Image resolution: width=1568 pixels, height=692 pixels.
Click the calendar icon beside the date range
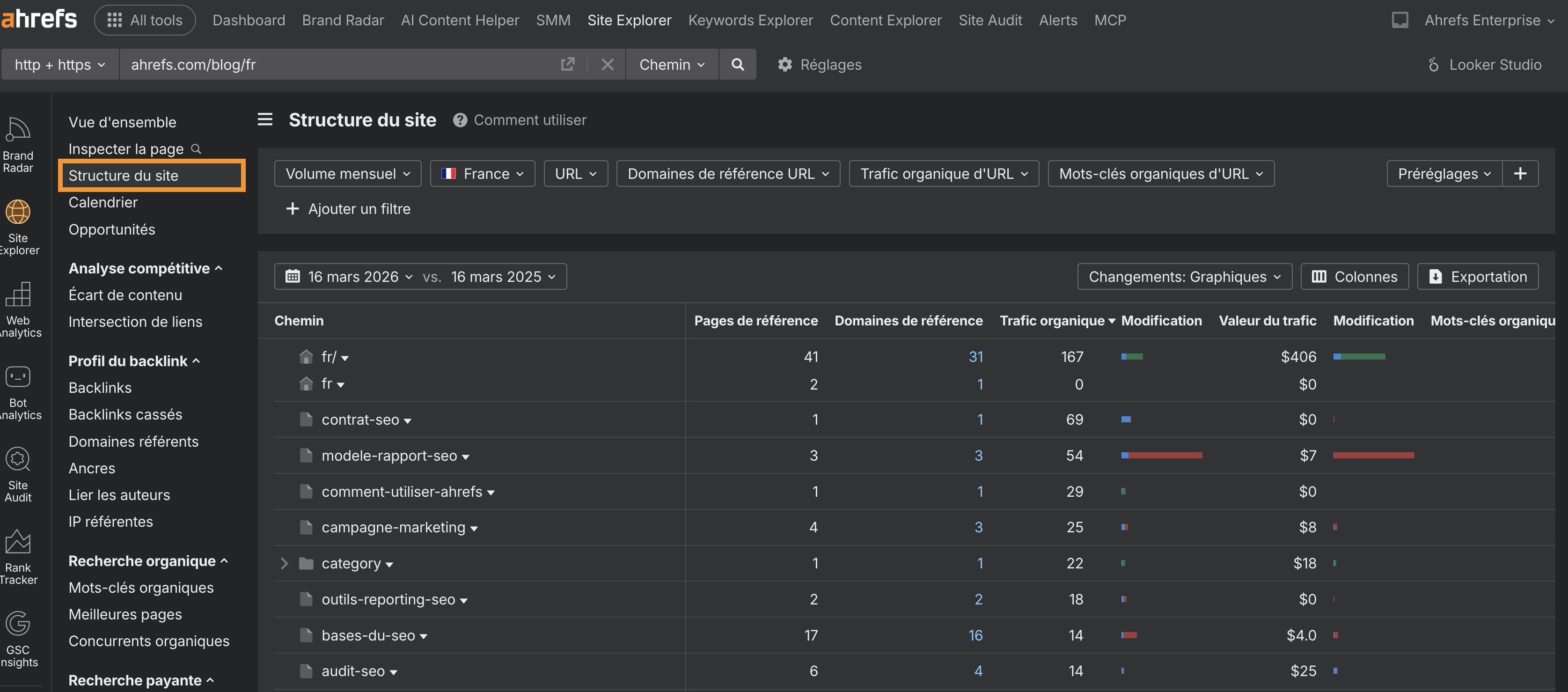293,276
